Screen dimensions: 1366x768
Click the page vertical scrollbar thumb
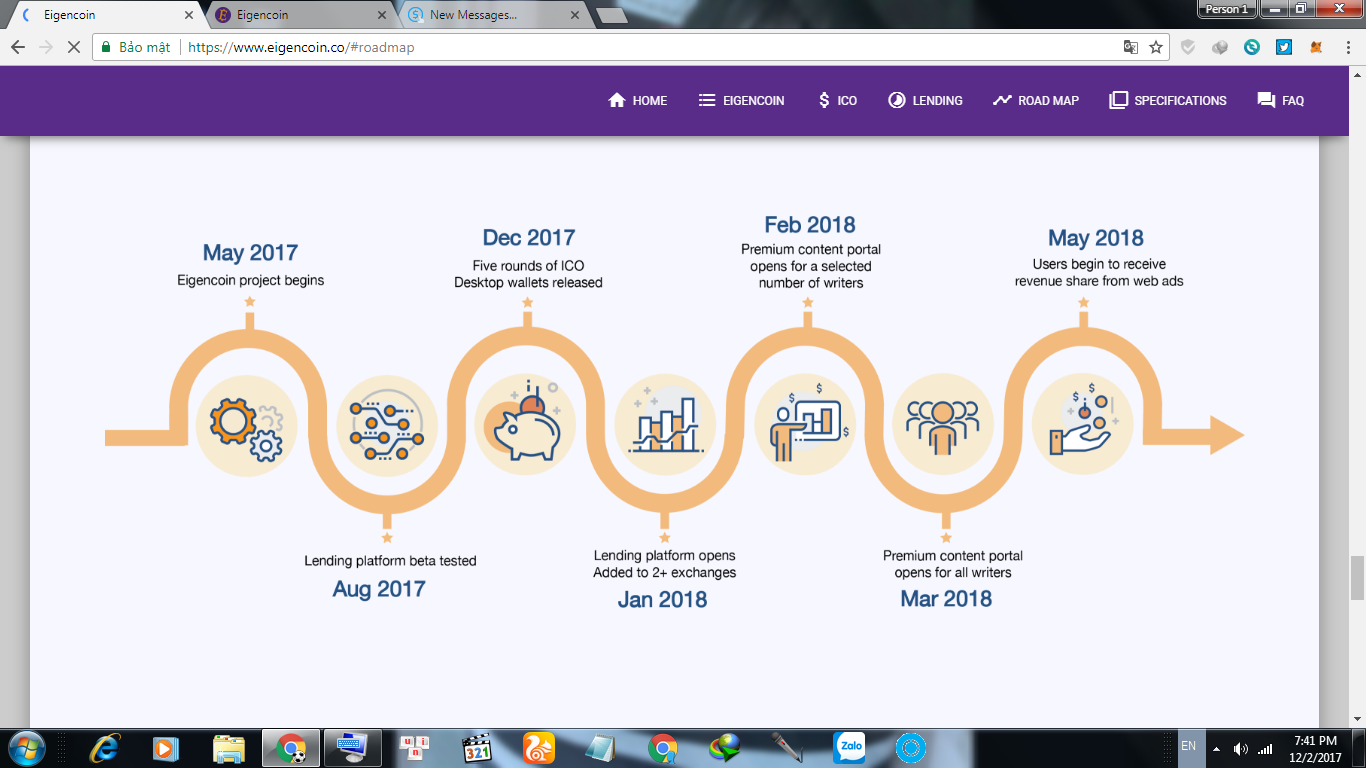1356,578
